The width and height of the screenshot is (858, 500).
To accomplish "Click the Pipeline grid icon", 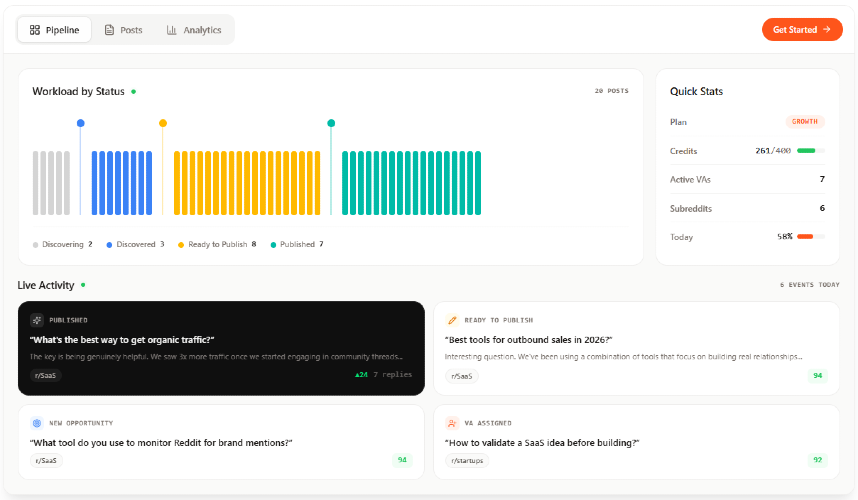I will coord(35,30).
